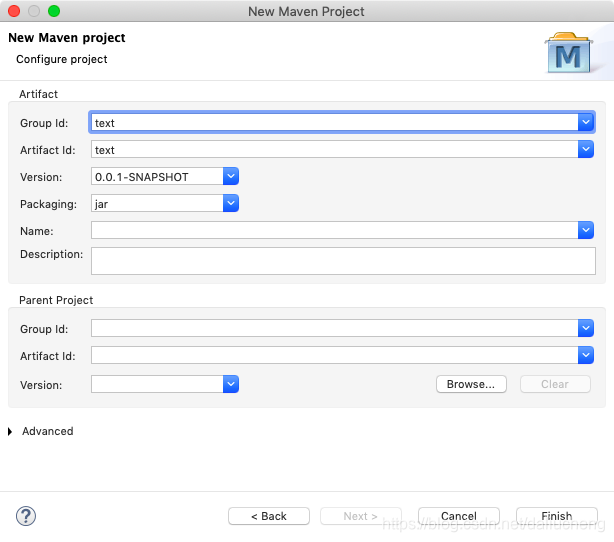Expand the Advanced section
614x542 pixels.
point(10,431)
